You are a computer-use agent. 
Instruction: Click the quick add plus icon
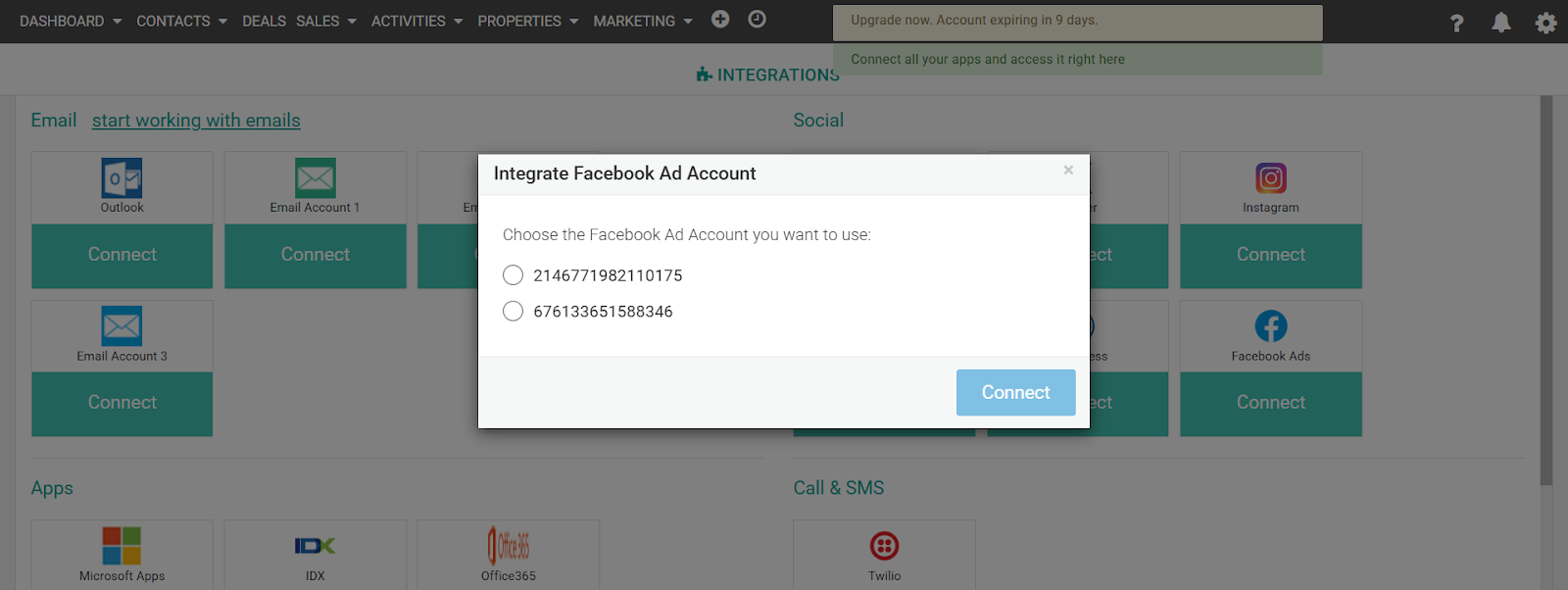(x=720, y=20)
